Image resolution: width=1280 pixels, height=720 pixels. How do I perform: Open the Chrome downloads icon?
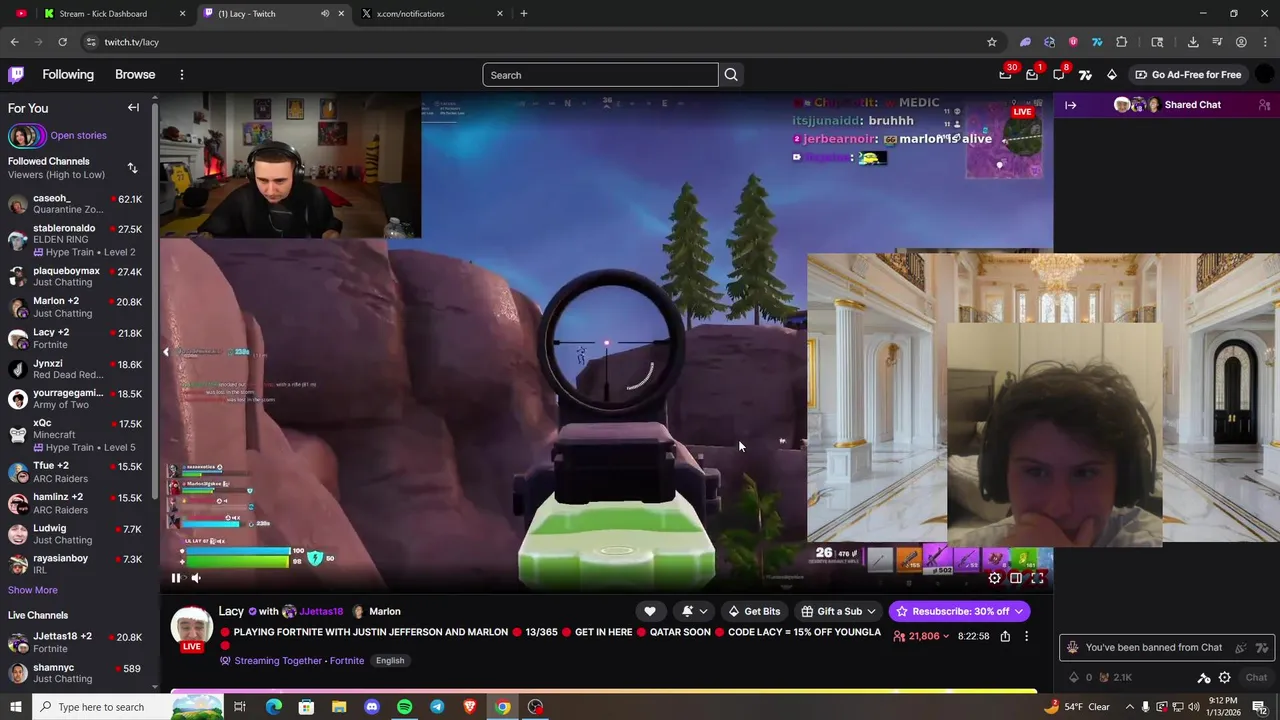coord(1193,42)
